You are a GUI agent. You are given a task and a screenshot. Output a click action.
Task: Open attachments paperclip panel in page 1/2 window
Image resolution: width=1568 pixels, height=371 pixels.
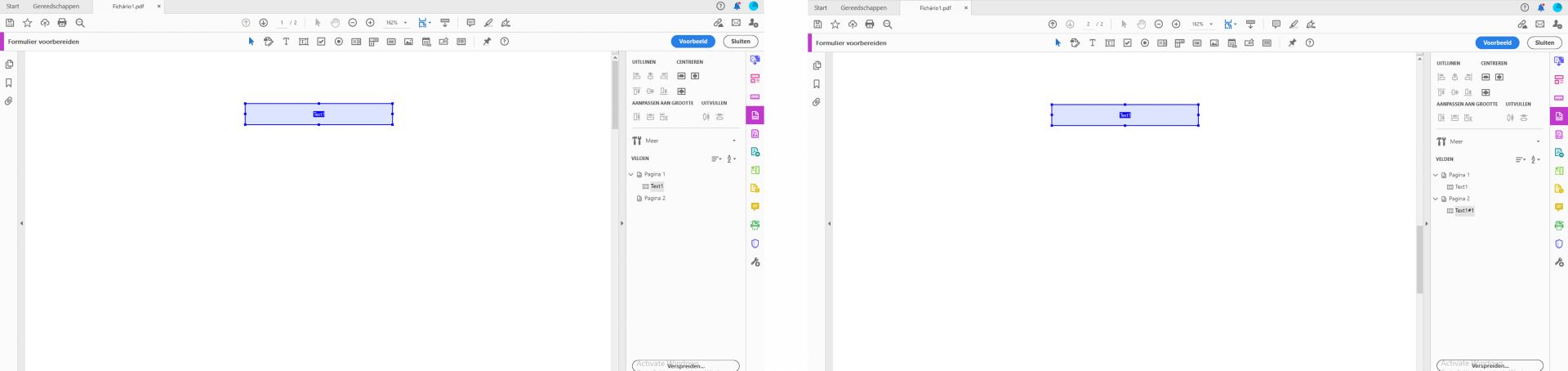tap(9, 101)
